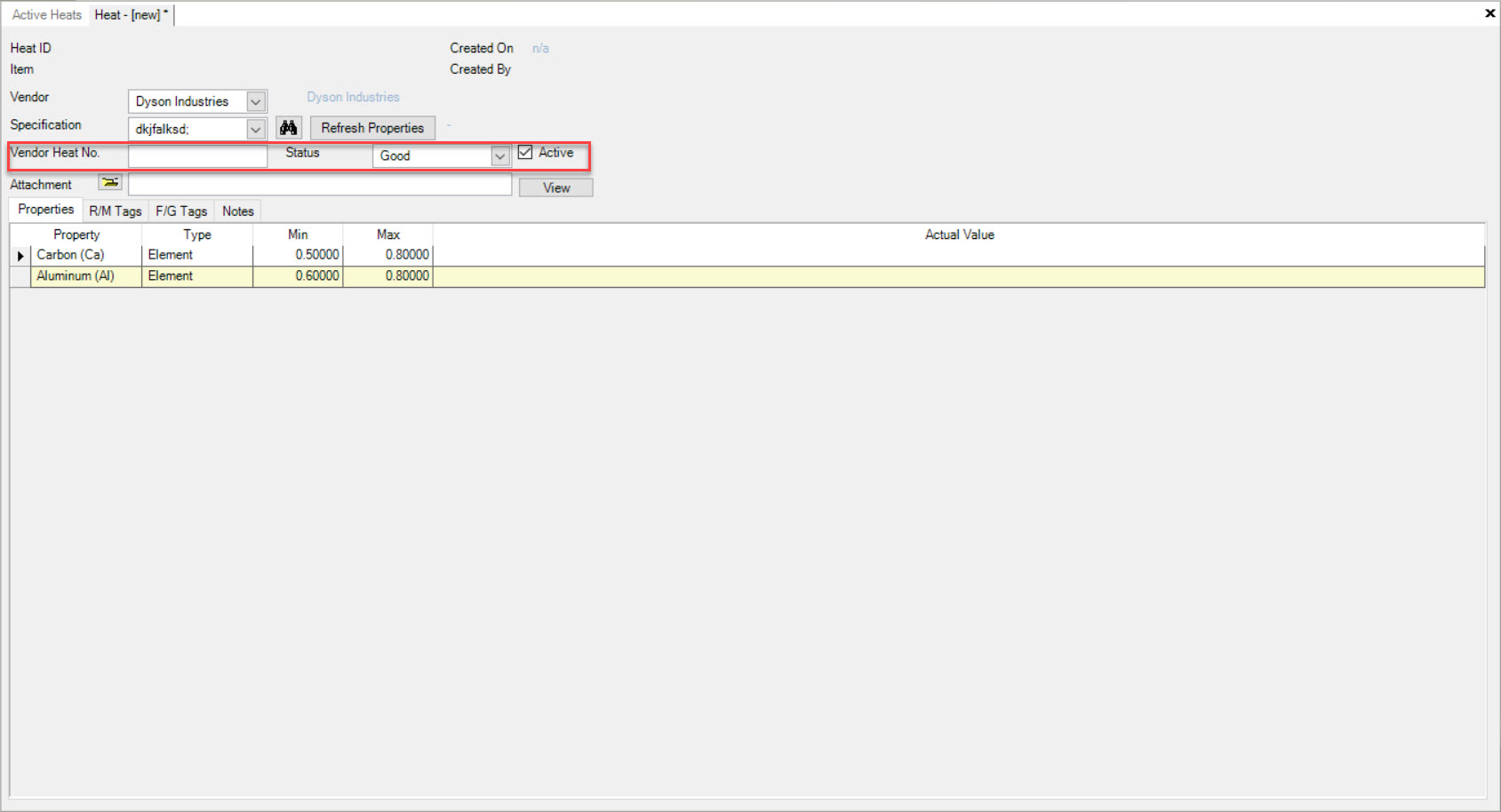
Task: Click Carbon Max value 0.80000
Action: click(388, 255)
